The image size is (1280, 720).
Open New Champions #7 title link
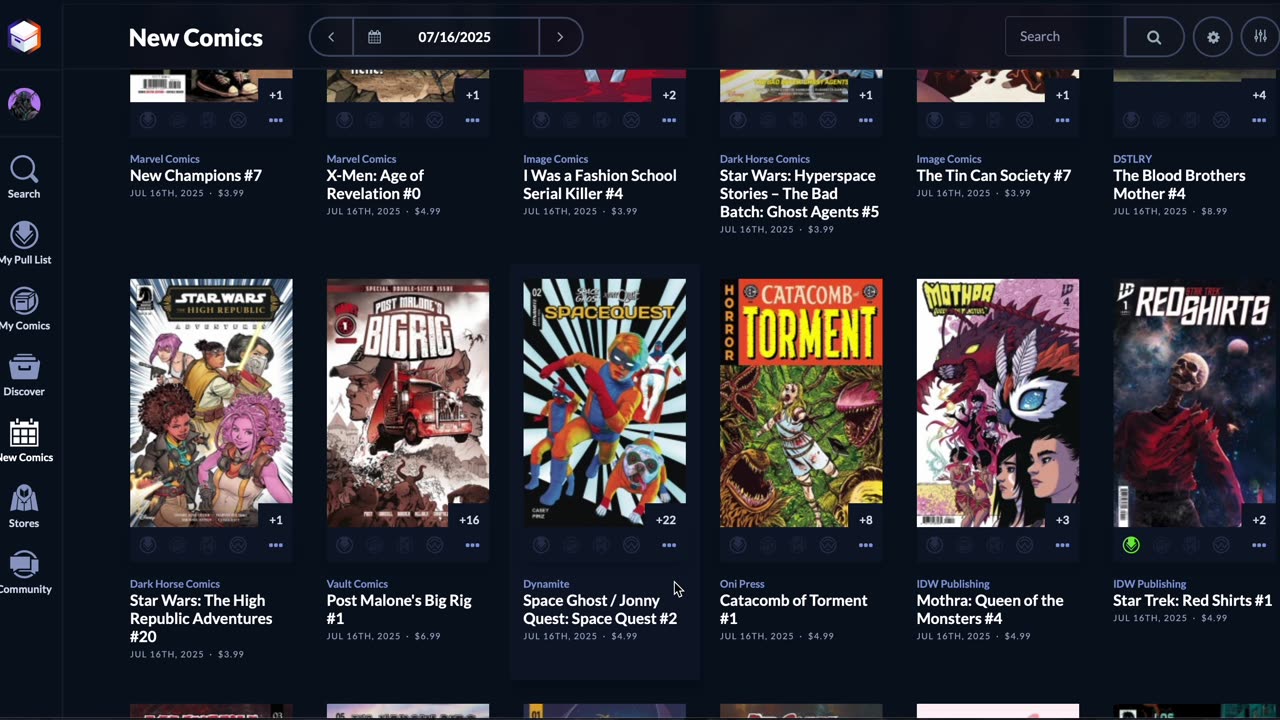(196, 176)
